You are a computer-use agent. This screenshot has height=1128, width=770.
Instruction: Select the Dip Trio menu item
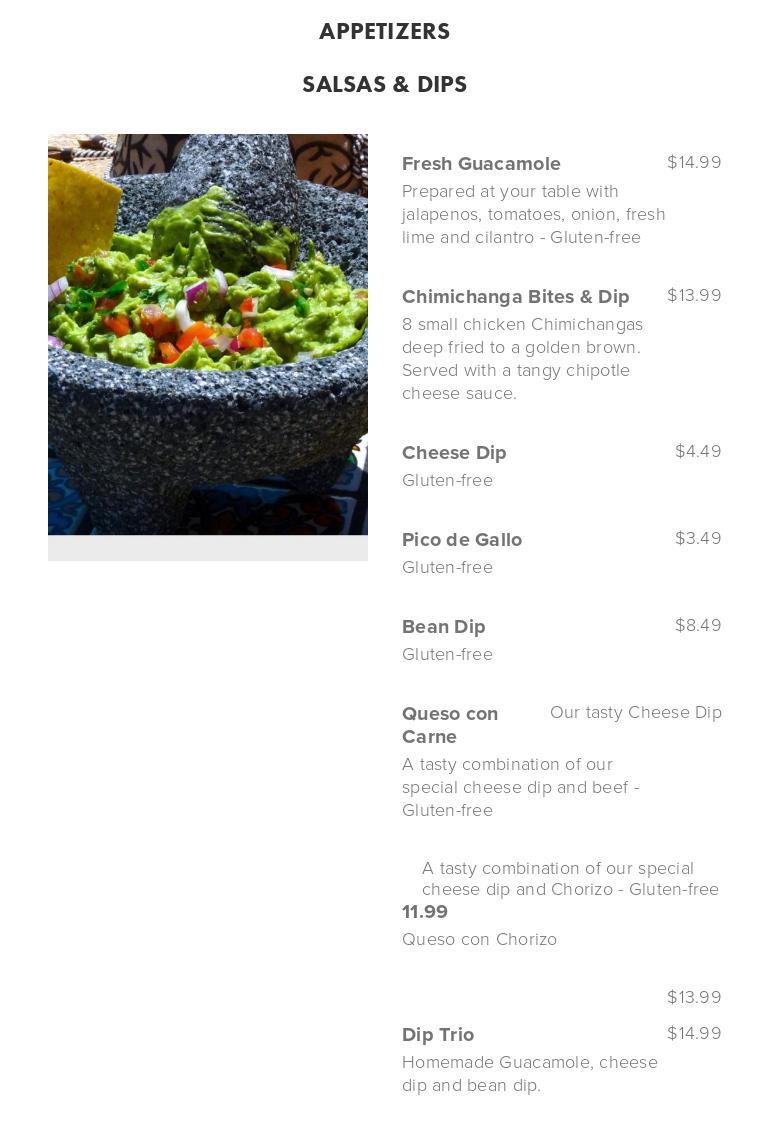tap(438, 1034)
